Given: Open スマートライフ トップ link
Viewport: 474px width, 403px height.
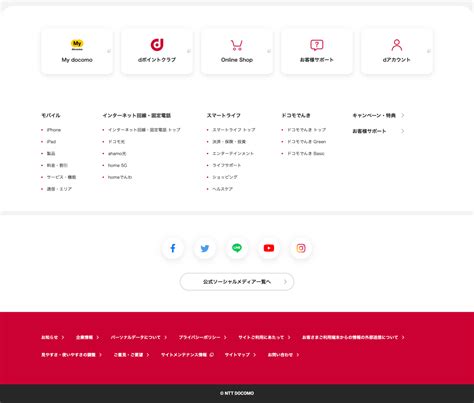Looking at the screenshot, I should (234, 130).
